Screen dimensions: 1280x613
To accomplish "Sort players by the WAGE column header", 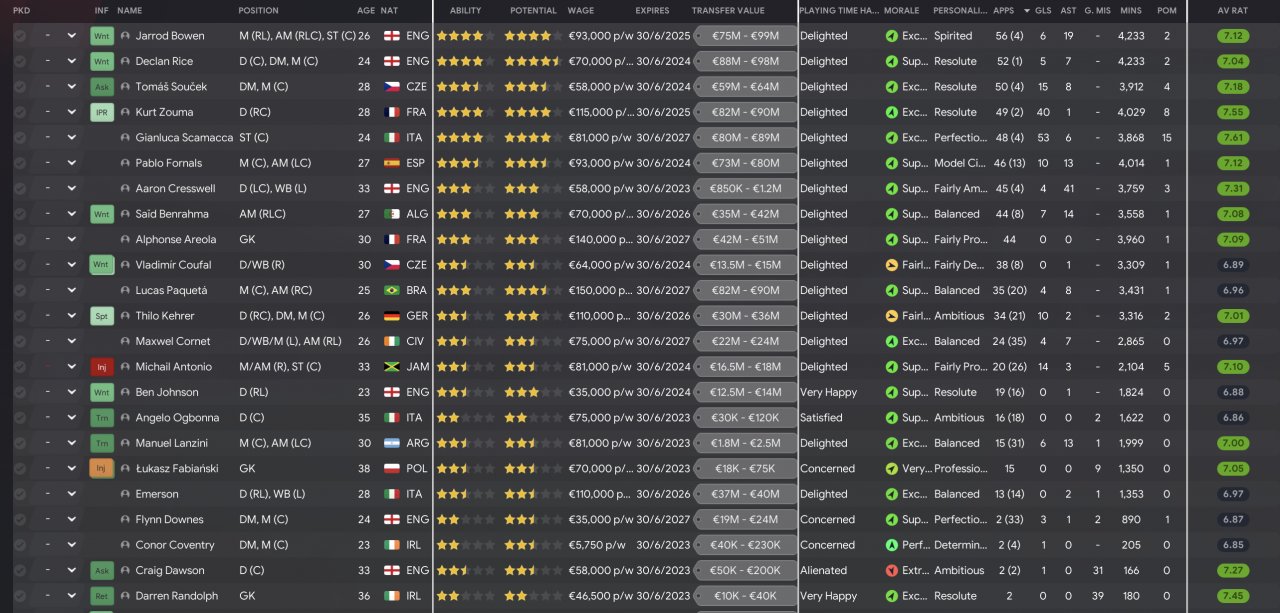I will 580,11.
